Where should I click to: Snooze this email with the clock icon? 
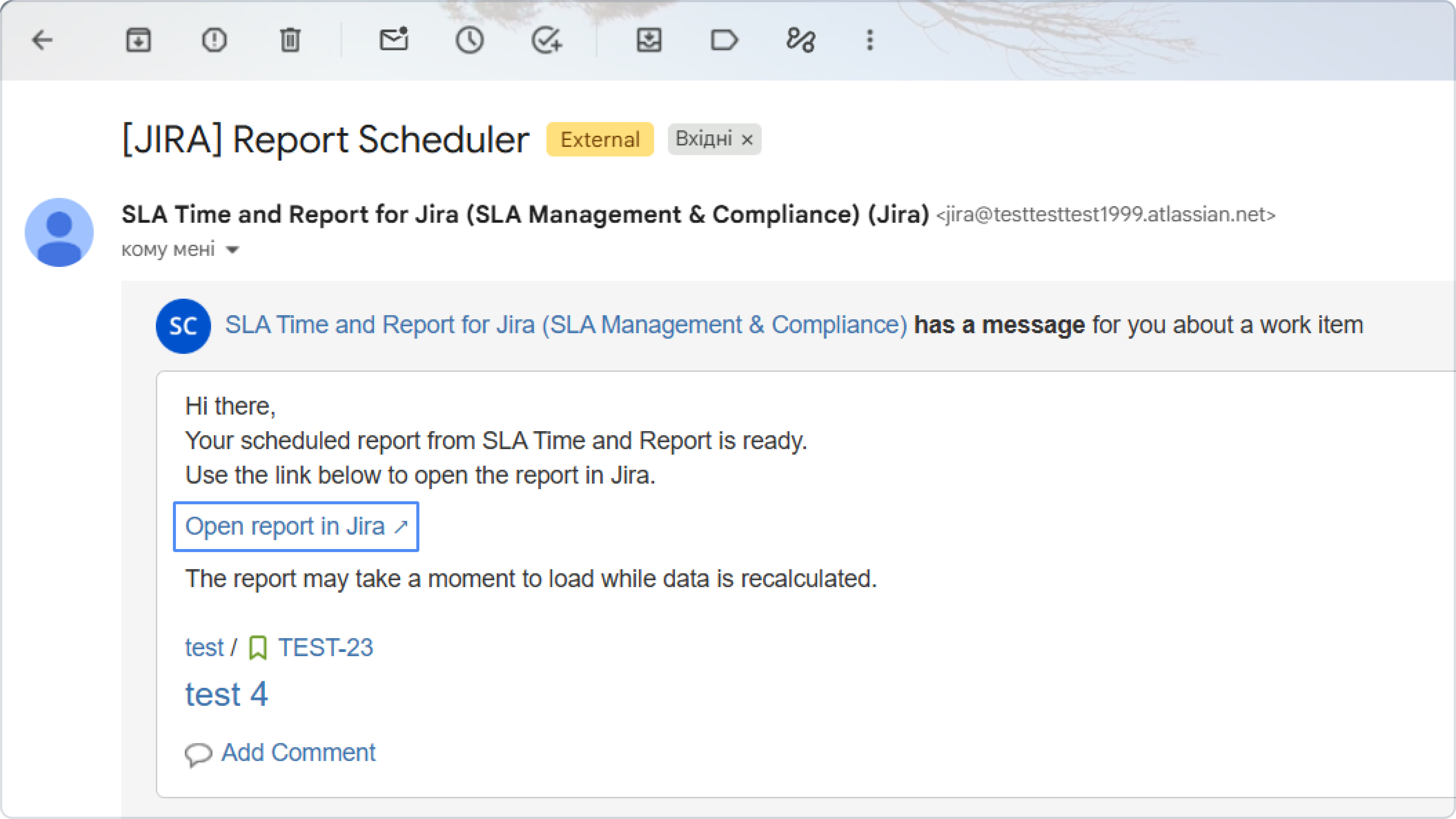(x=470, y=40)
